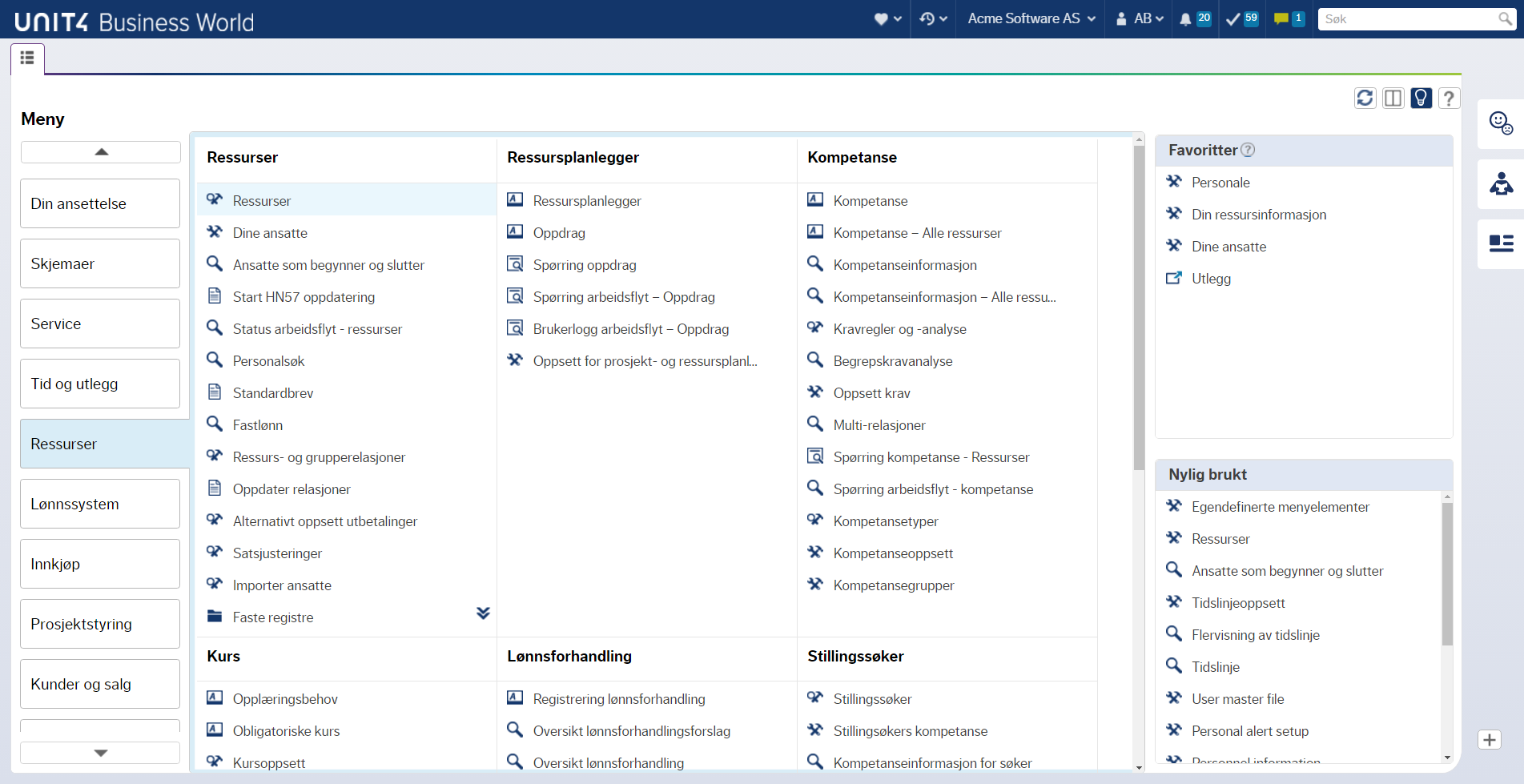Select Service menu item
1524x784 pixels.
100,324
